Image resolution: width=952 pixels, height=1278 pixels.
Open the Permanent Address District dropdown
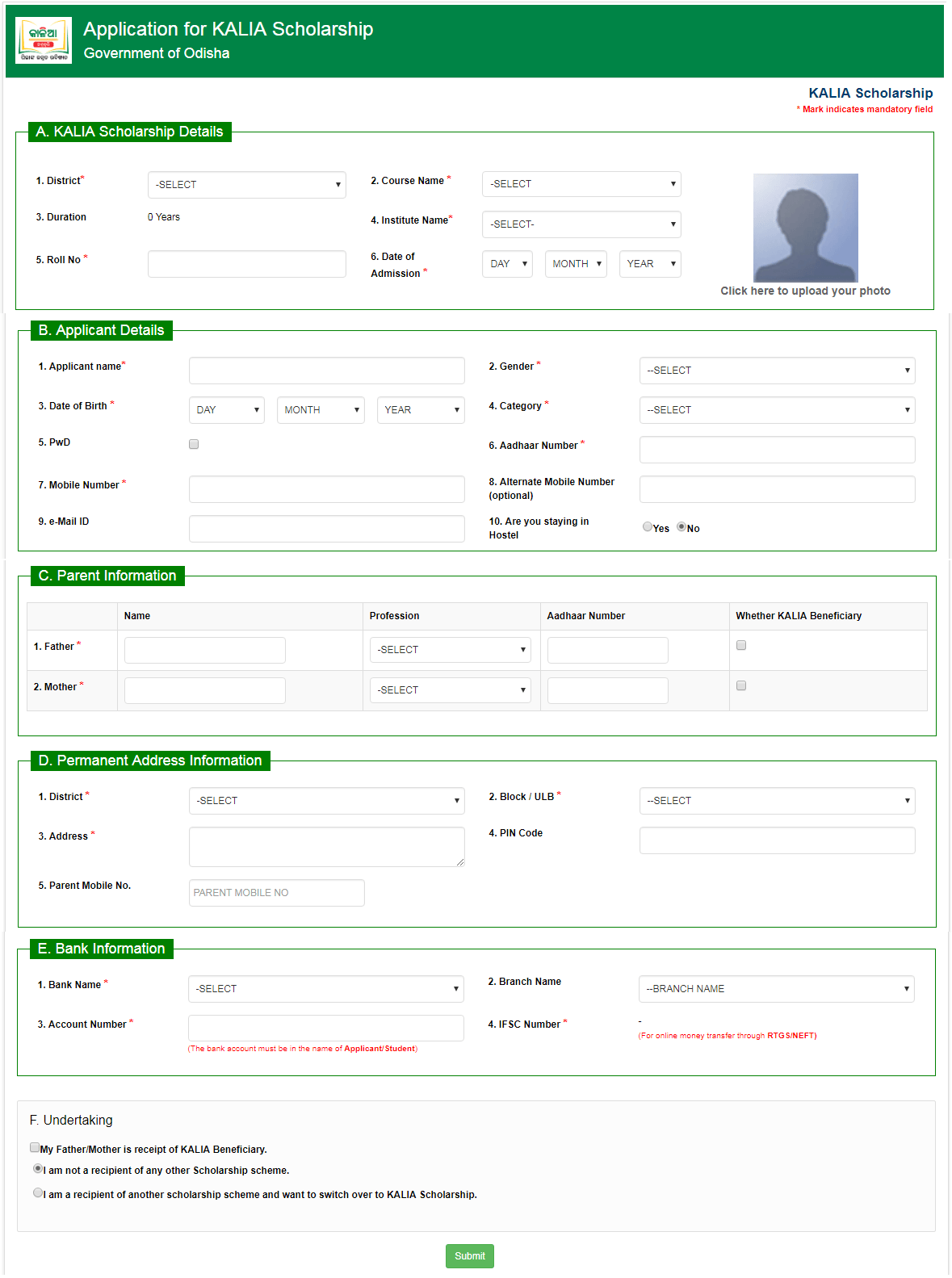point(327,801)
